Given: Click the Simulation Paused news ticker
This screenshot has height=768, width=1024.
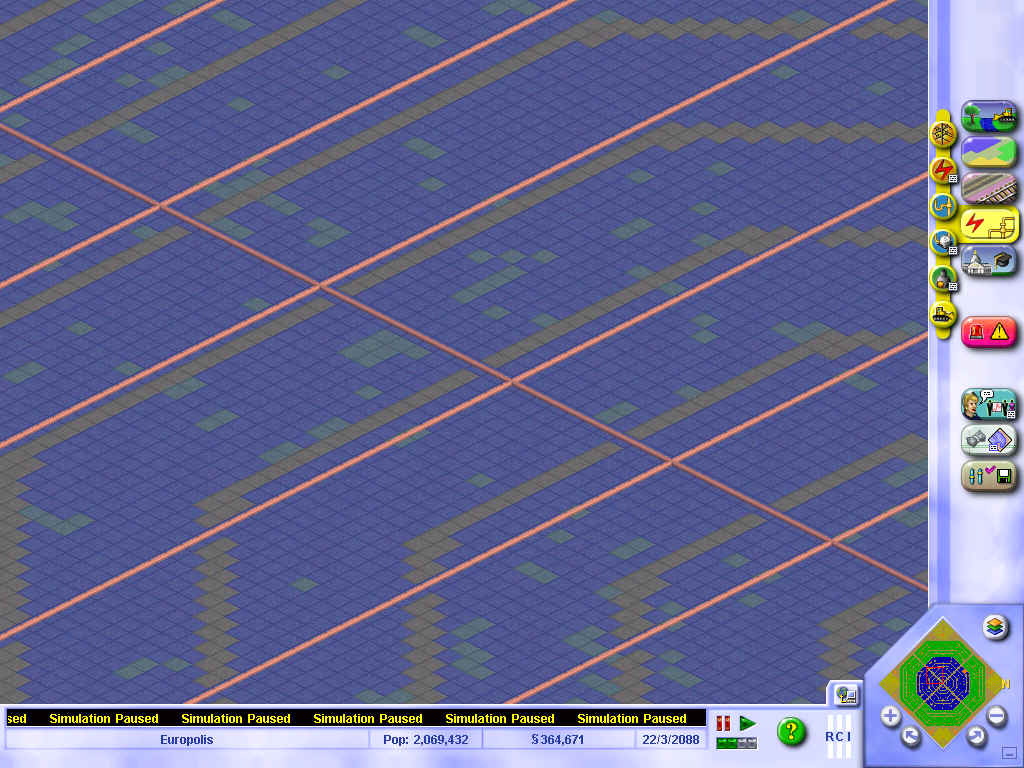Looking at the screenshot, I should (355, 718).
